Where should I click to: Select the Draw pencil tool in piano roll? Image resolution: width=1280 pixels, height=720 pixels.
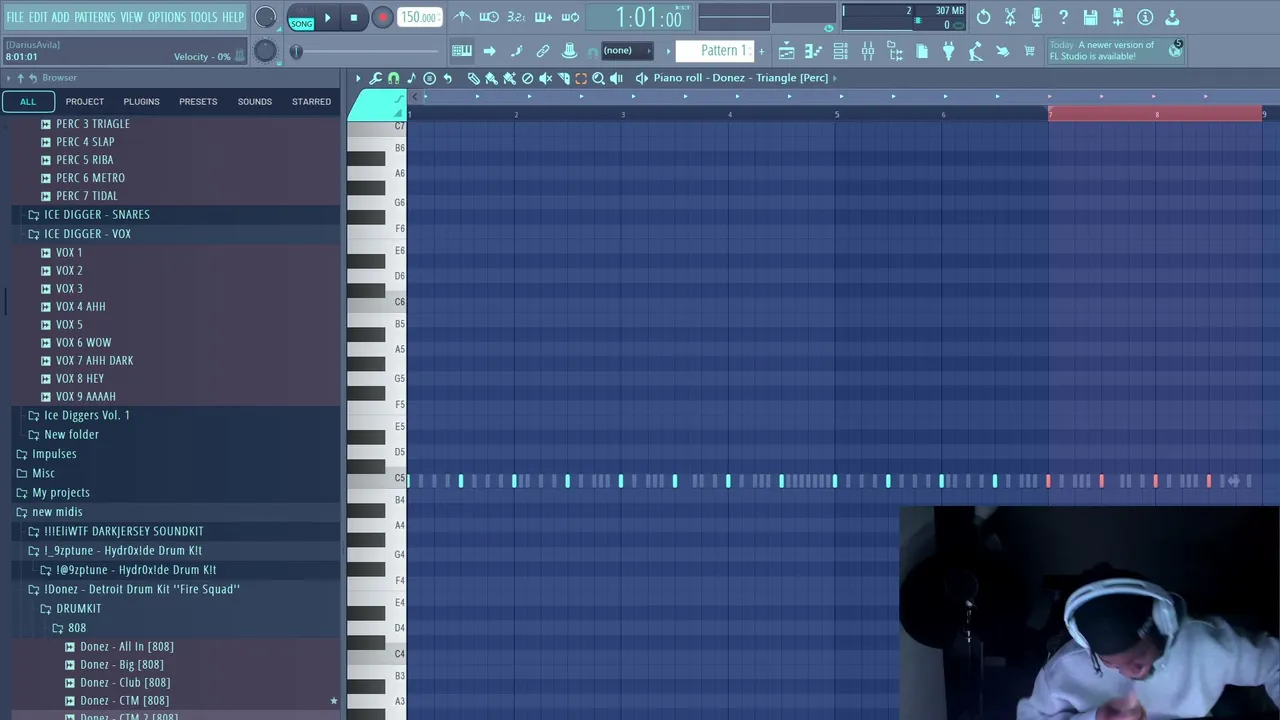tap(474, 78)
